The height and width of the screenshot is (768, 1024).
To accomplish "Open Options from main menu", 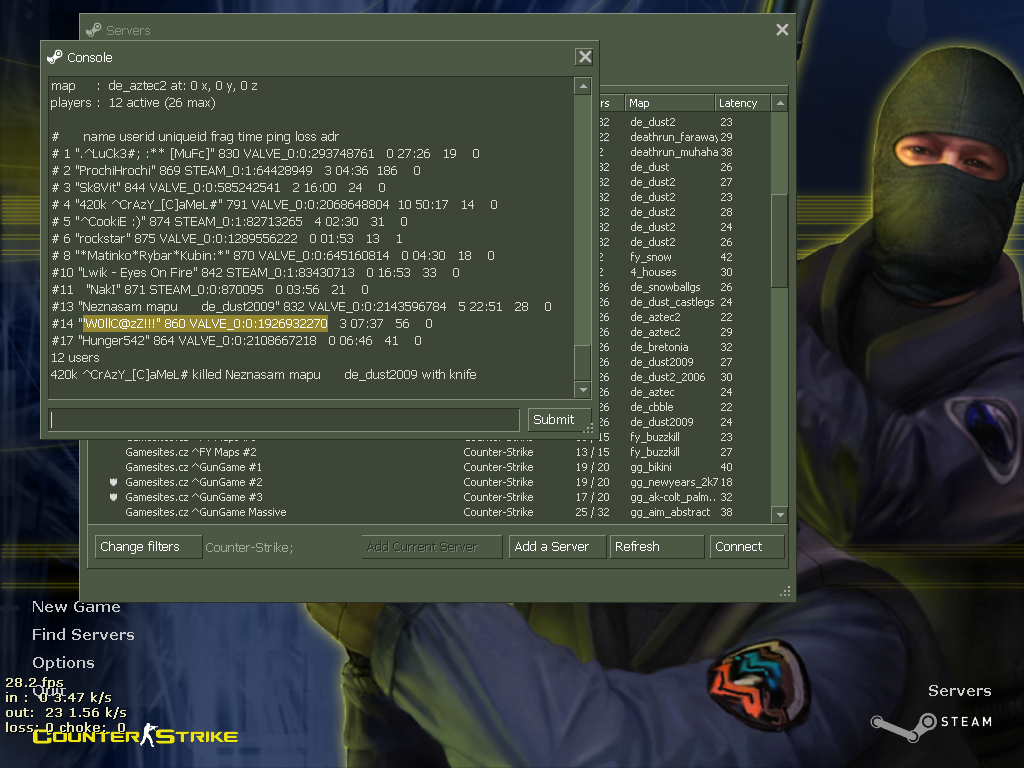I will 63,663.
